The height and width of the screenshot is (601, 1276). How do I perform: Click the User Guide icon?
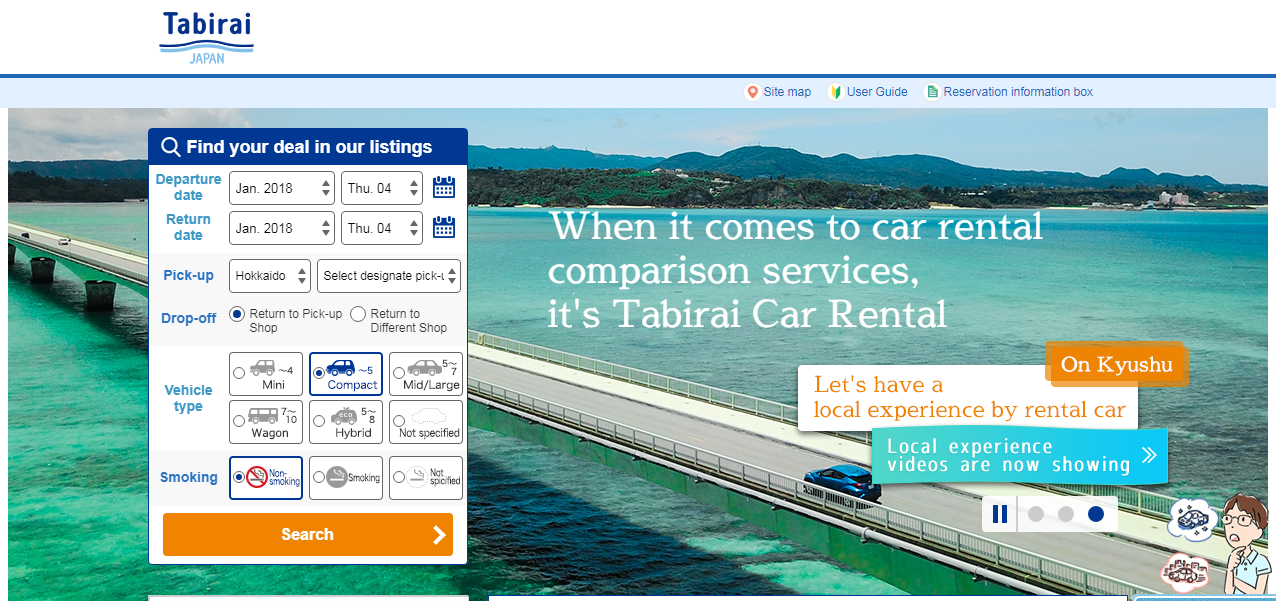tap(836, 91)
